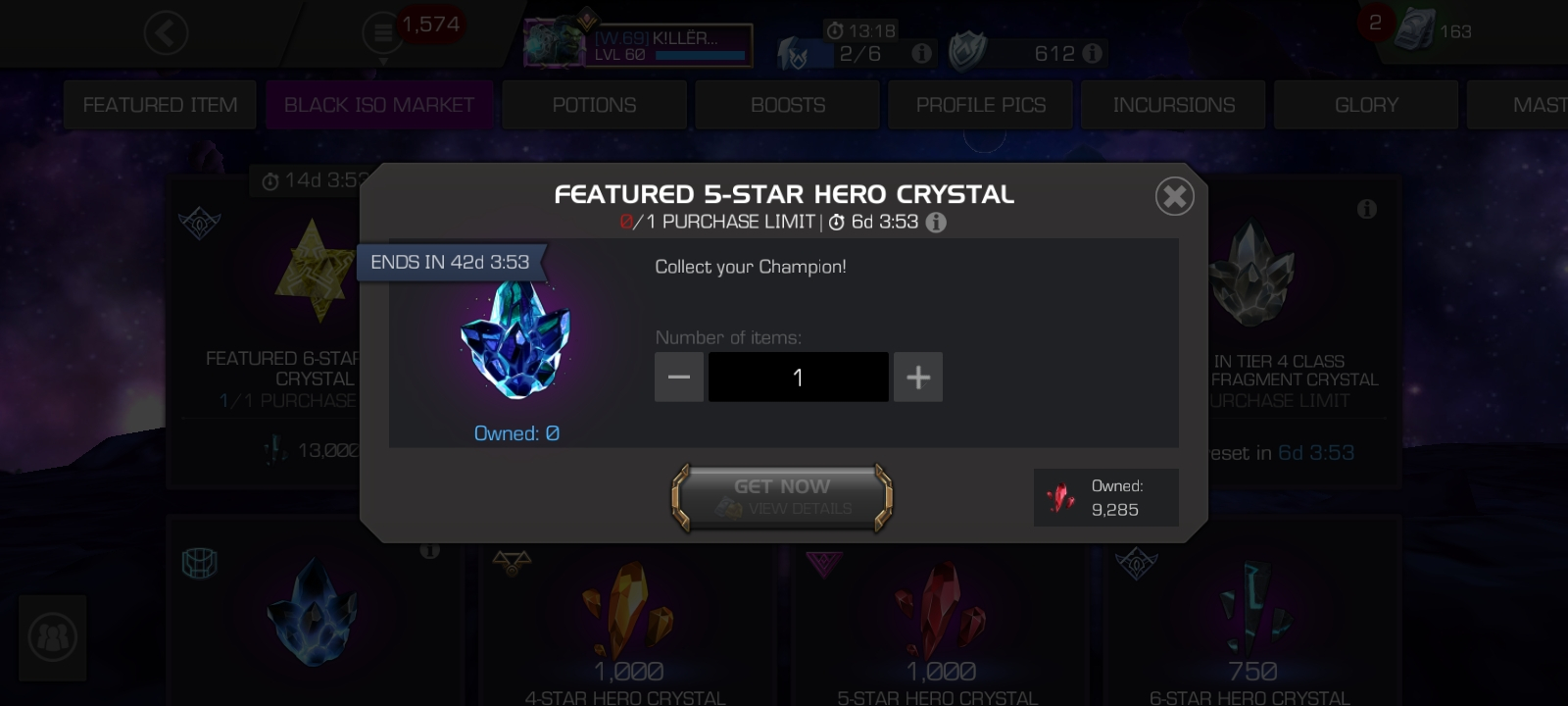The image size is (1568, 706).
Task: Open the GLORY store tab
Action: tap(1366, 105)
